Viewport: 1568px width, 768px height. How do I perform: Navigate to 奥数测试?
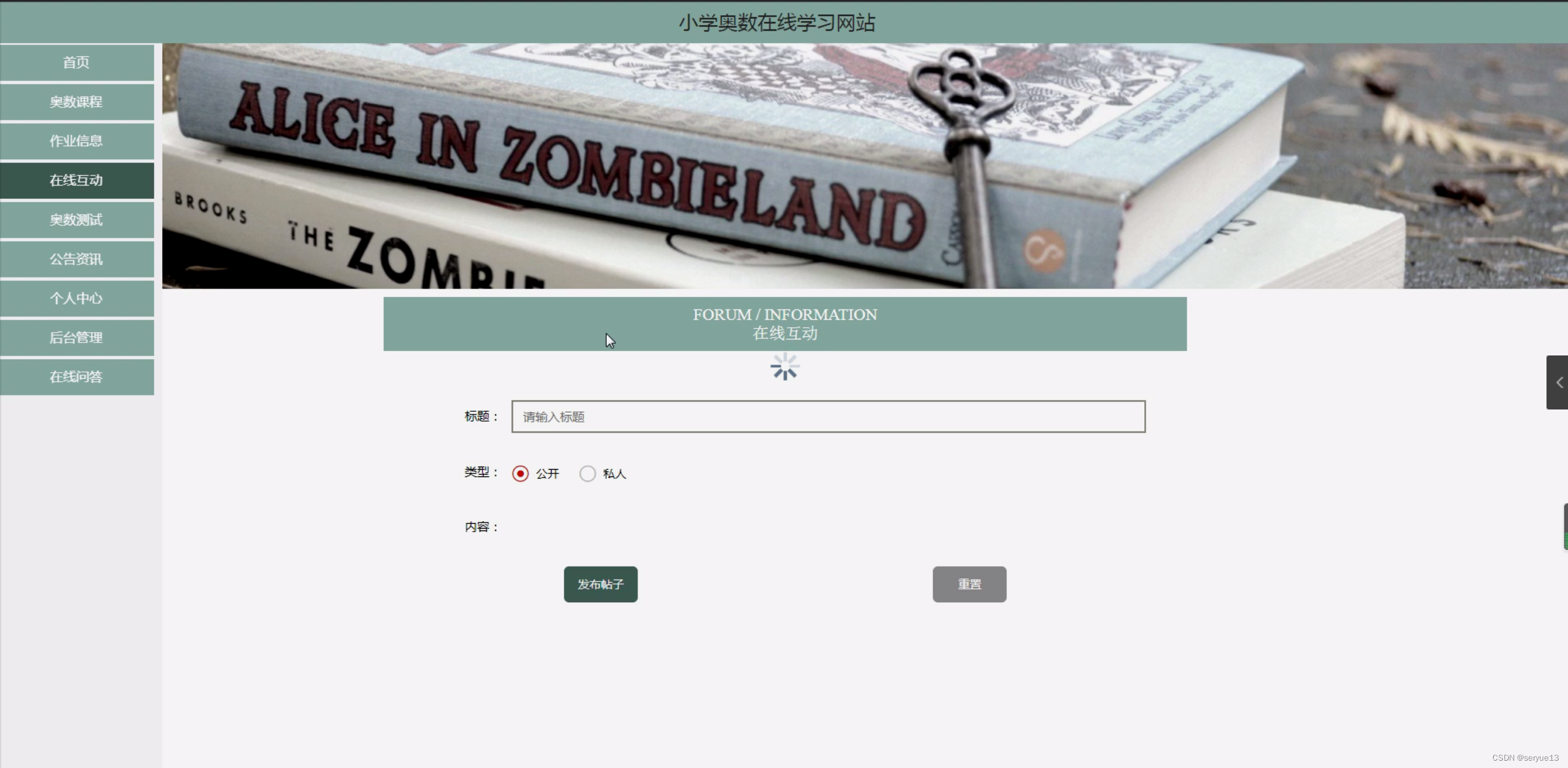(77, 220)
